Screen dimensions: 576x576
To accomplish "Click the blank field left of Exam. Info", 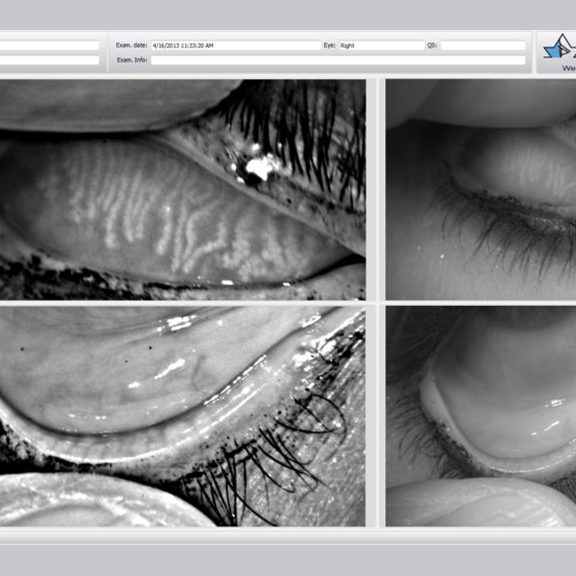I will (50, 60).
